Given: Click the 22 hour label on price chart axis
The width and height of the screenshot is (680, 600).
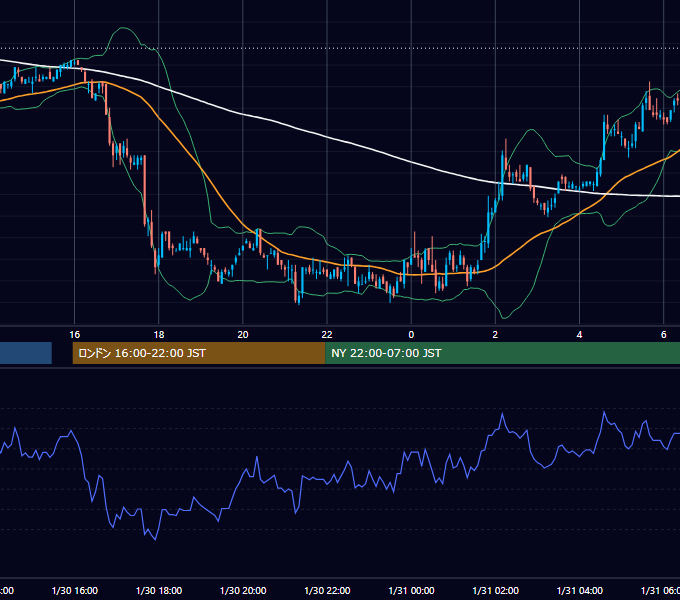Looking at the screenshot, I should [327, 334].
